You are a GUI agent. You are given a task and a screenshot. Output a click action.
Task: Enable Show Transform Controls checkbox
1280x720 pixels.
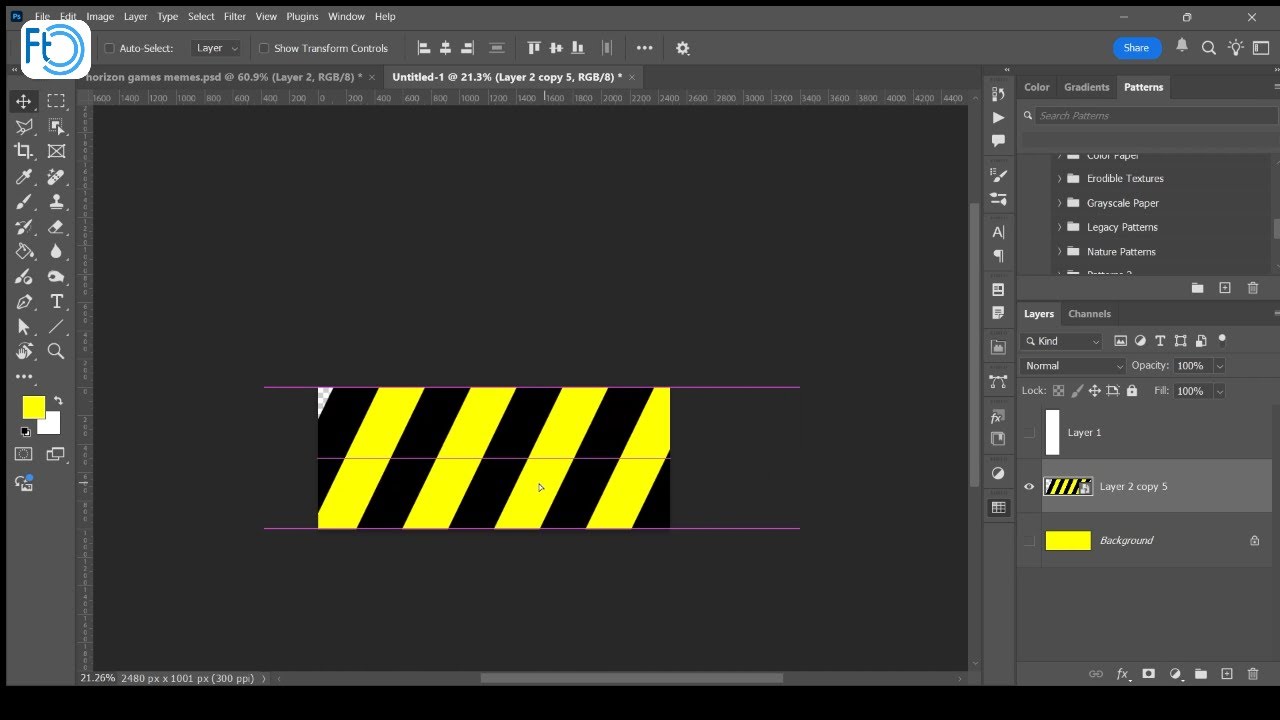pos(264,48)
